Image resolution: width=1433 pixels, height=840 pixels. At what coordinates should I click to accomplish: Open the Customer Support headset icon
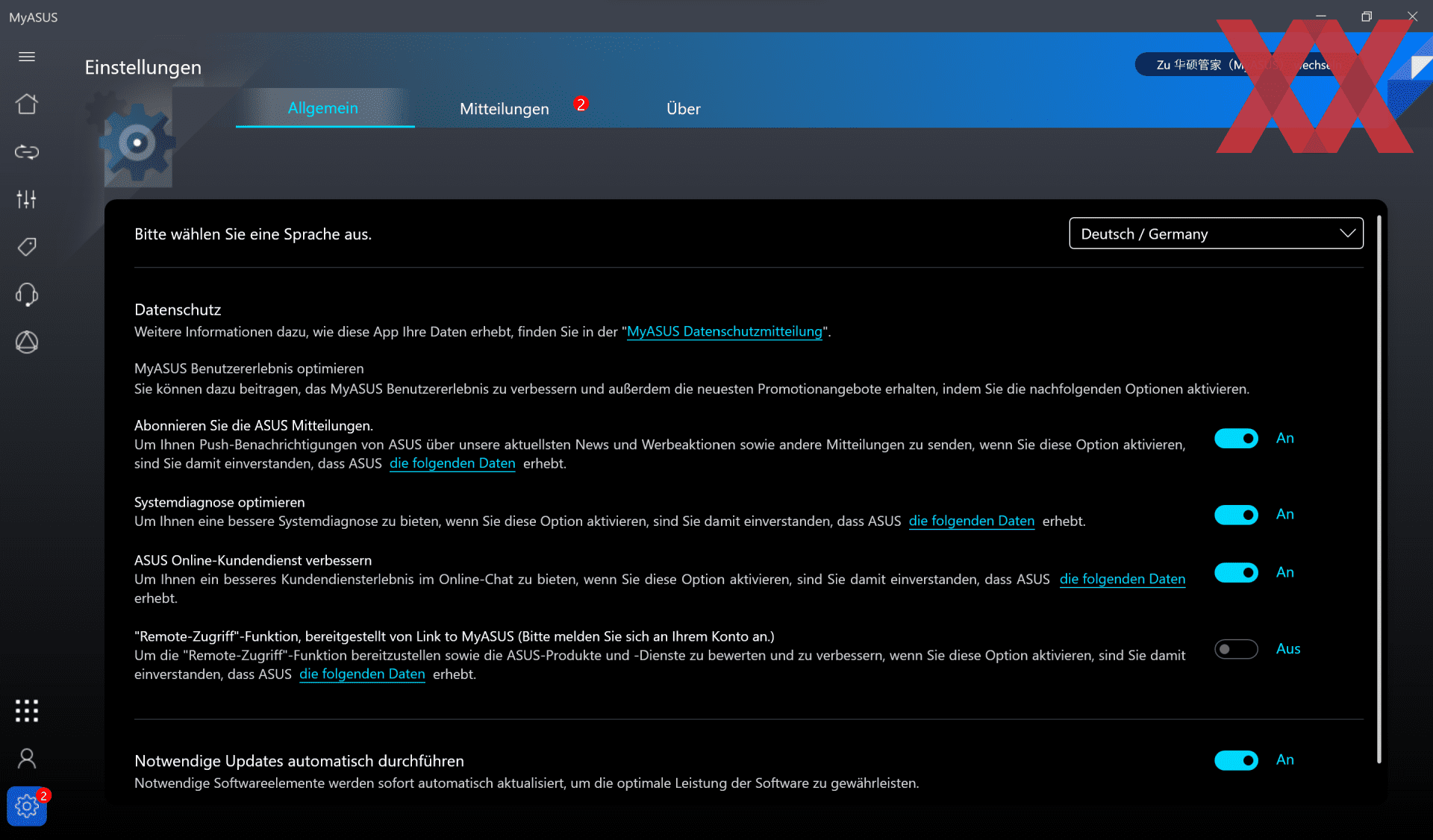click(27, 295)
